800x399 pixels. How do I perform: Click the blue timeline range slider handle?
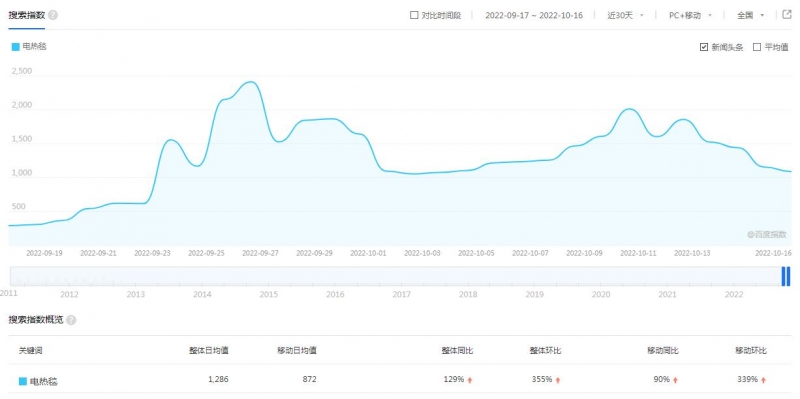(786, 276)
